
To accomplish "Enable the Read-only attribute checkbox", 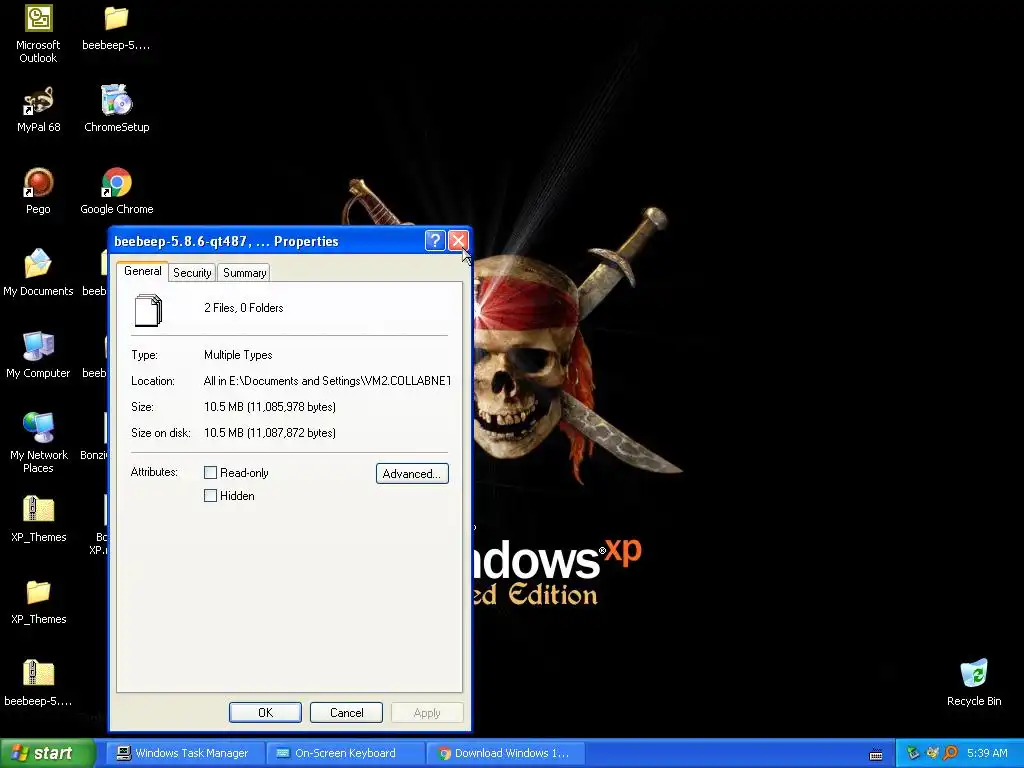I will click(210, 472).
